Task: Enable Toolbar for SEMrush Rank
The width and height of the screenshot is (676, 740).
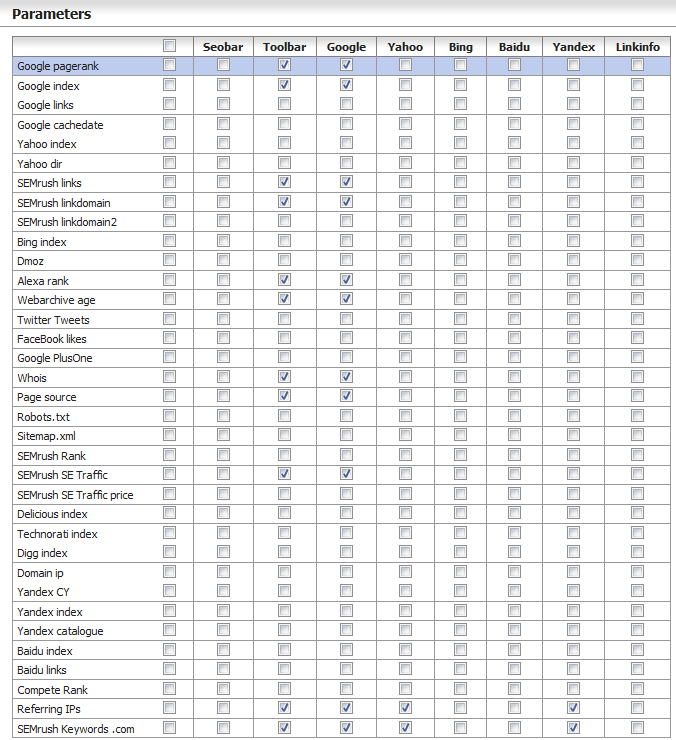Action: click(284, 454)
